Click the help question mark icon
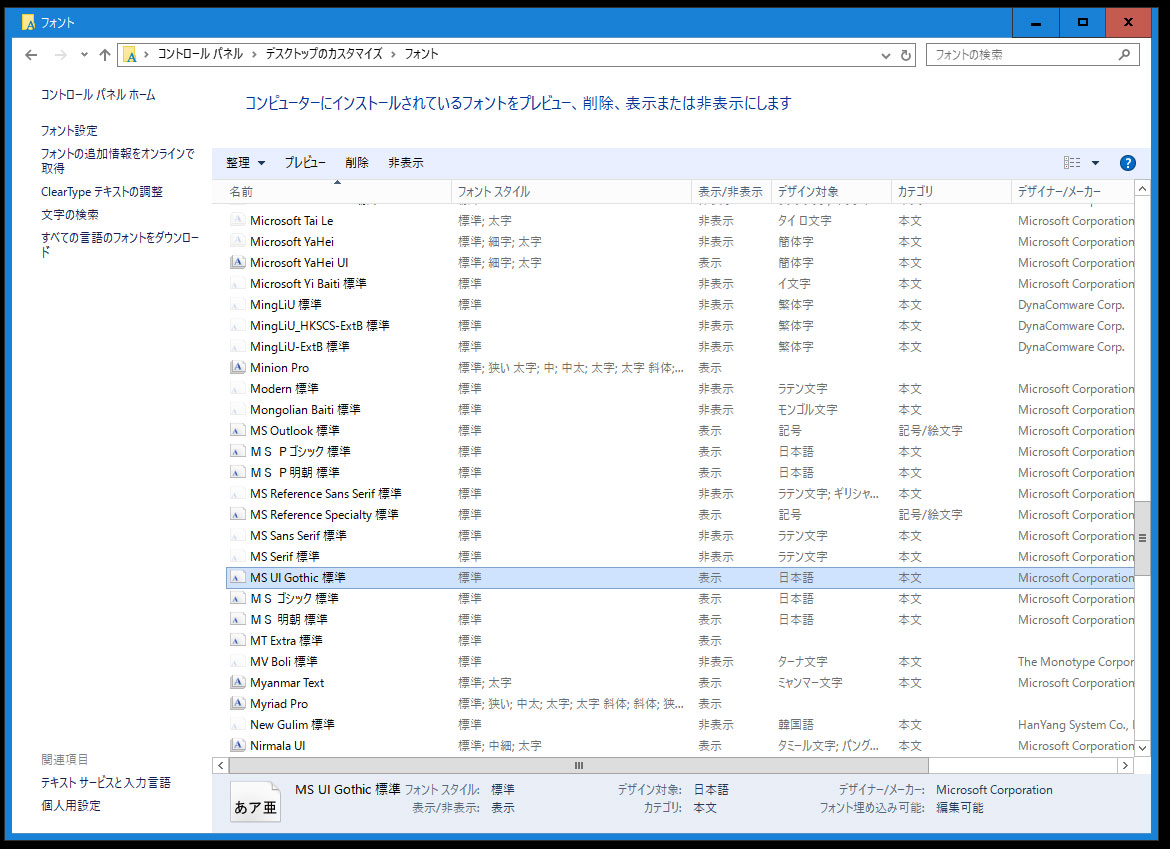The width and height of the screenshot is (1170, 849). pos(1127,163)
